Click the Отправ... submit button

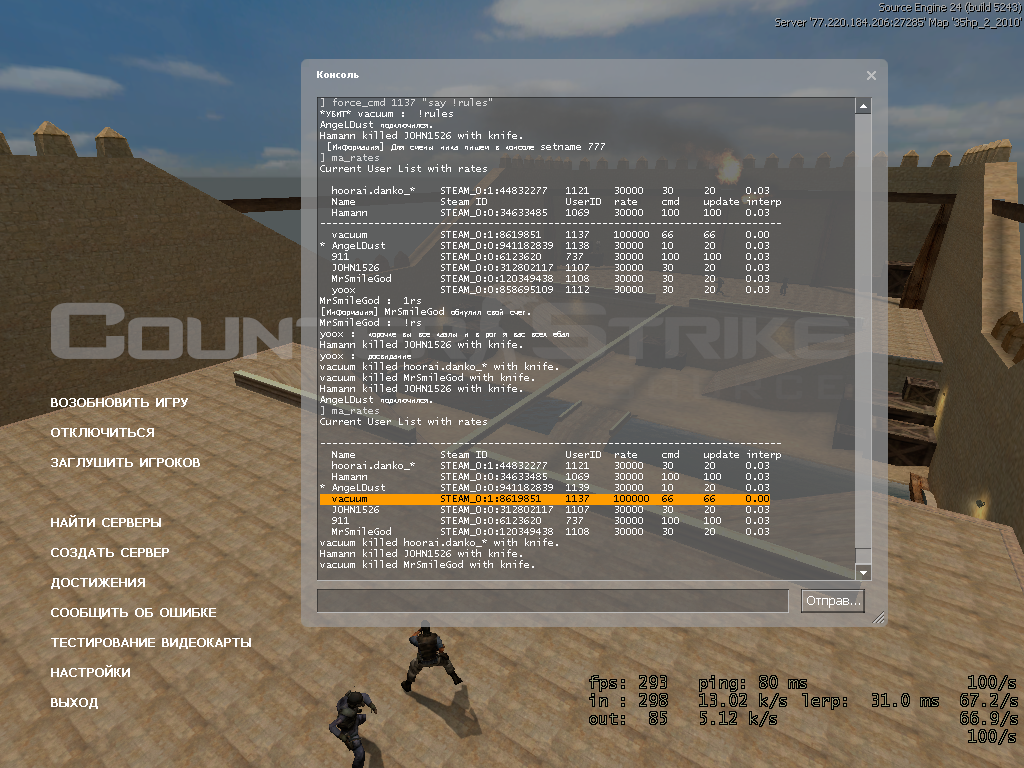pyautogui.click(x=833, y=601)
